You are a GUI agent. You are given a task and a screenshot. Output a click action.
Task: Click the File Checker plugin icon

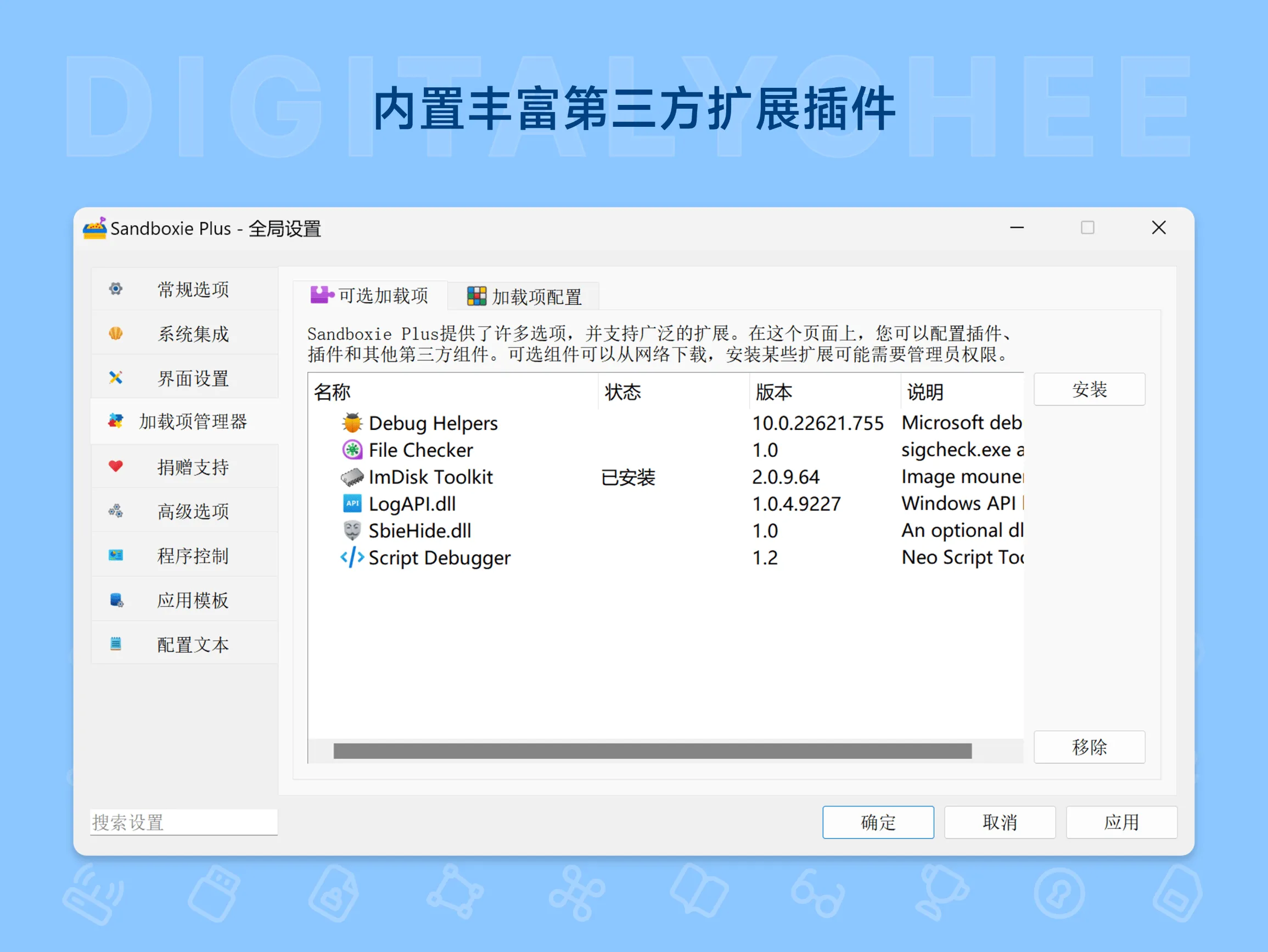pos(352,450)
